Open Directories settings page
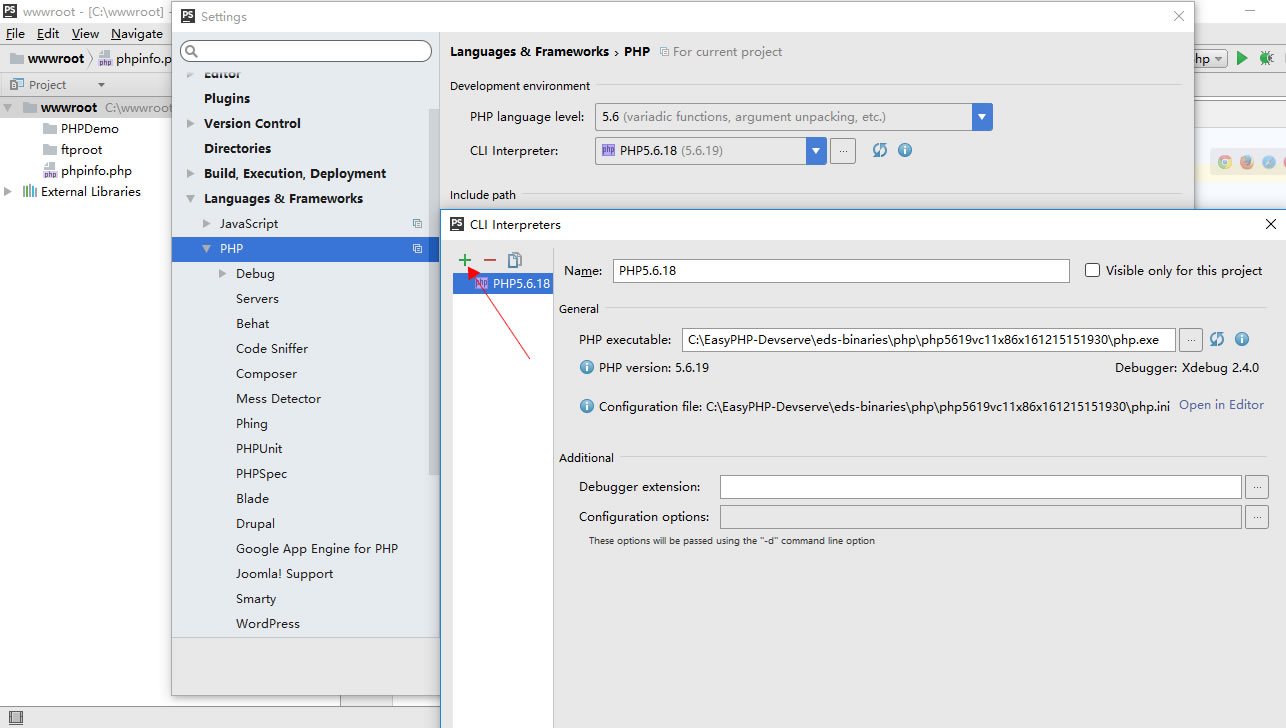The height and width of the screenshot is (728, 1286). 237,148
